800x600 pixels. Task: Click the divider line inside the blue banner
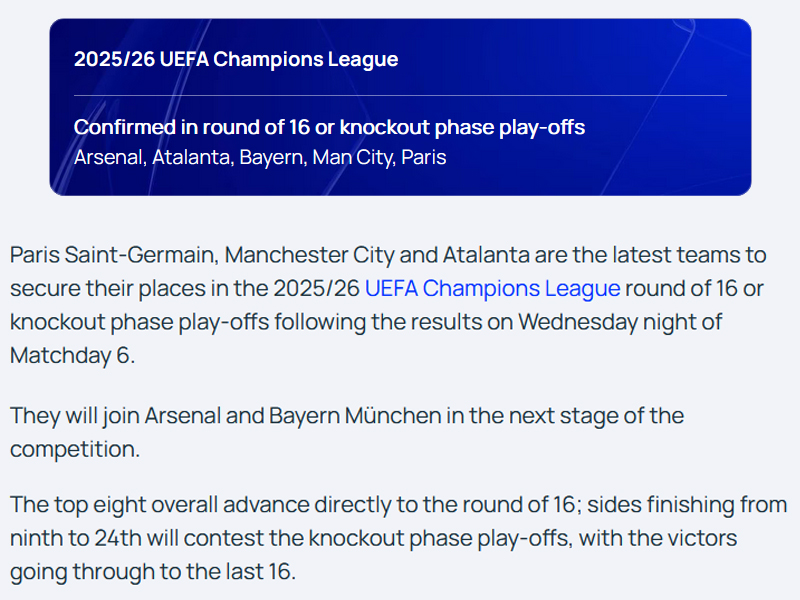click(x=400, y=95)
